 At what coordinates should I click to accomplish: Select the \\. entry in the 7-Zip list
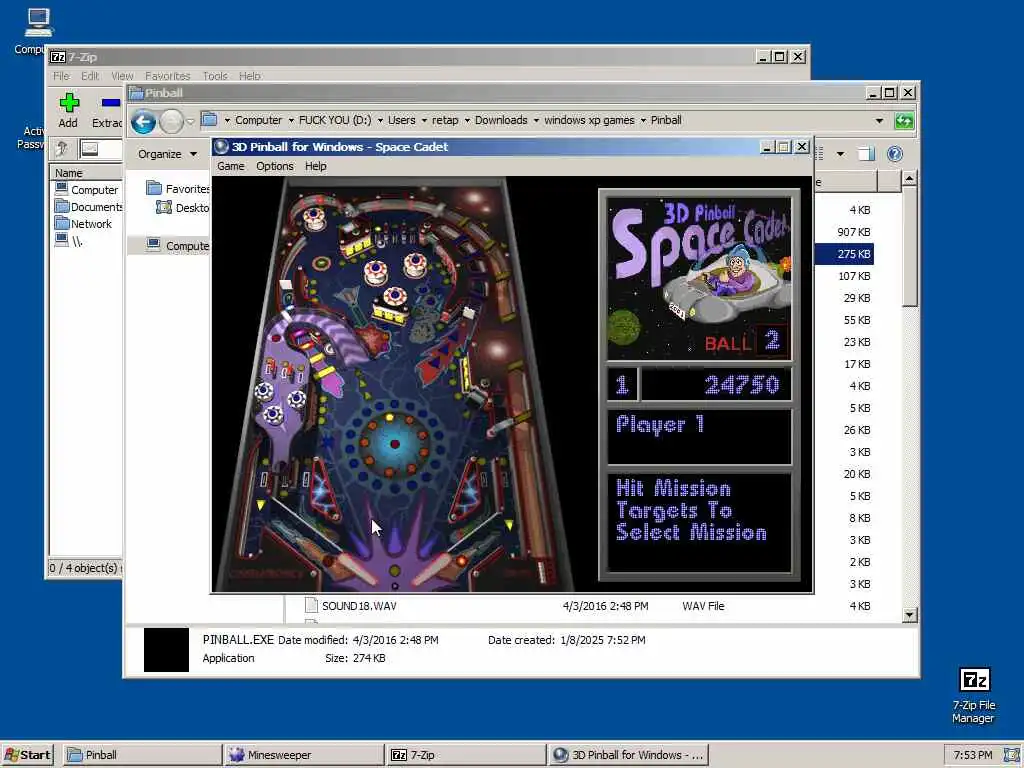[69, 240]
